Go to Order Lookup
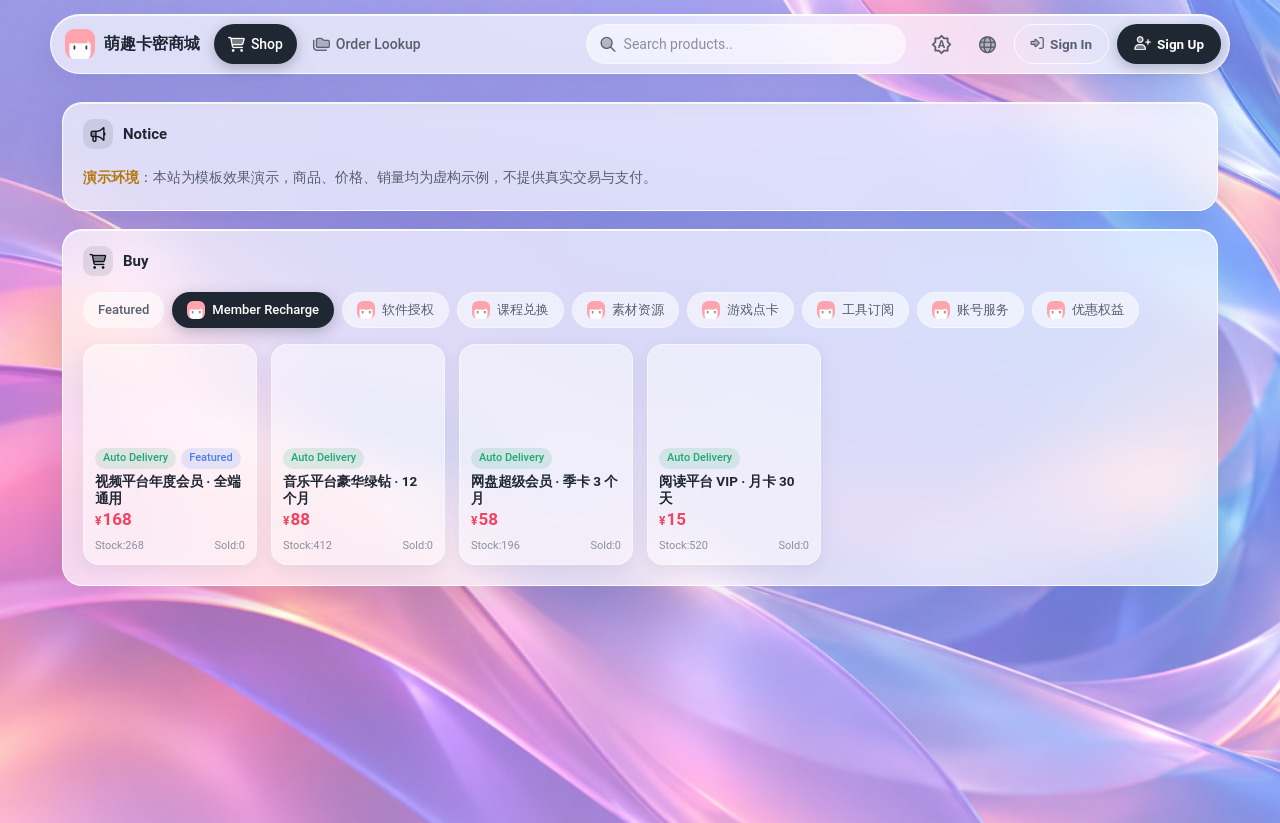Screen dimensions: 1280x823 366,44
